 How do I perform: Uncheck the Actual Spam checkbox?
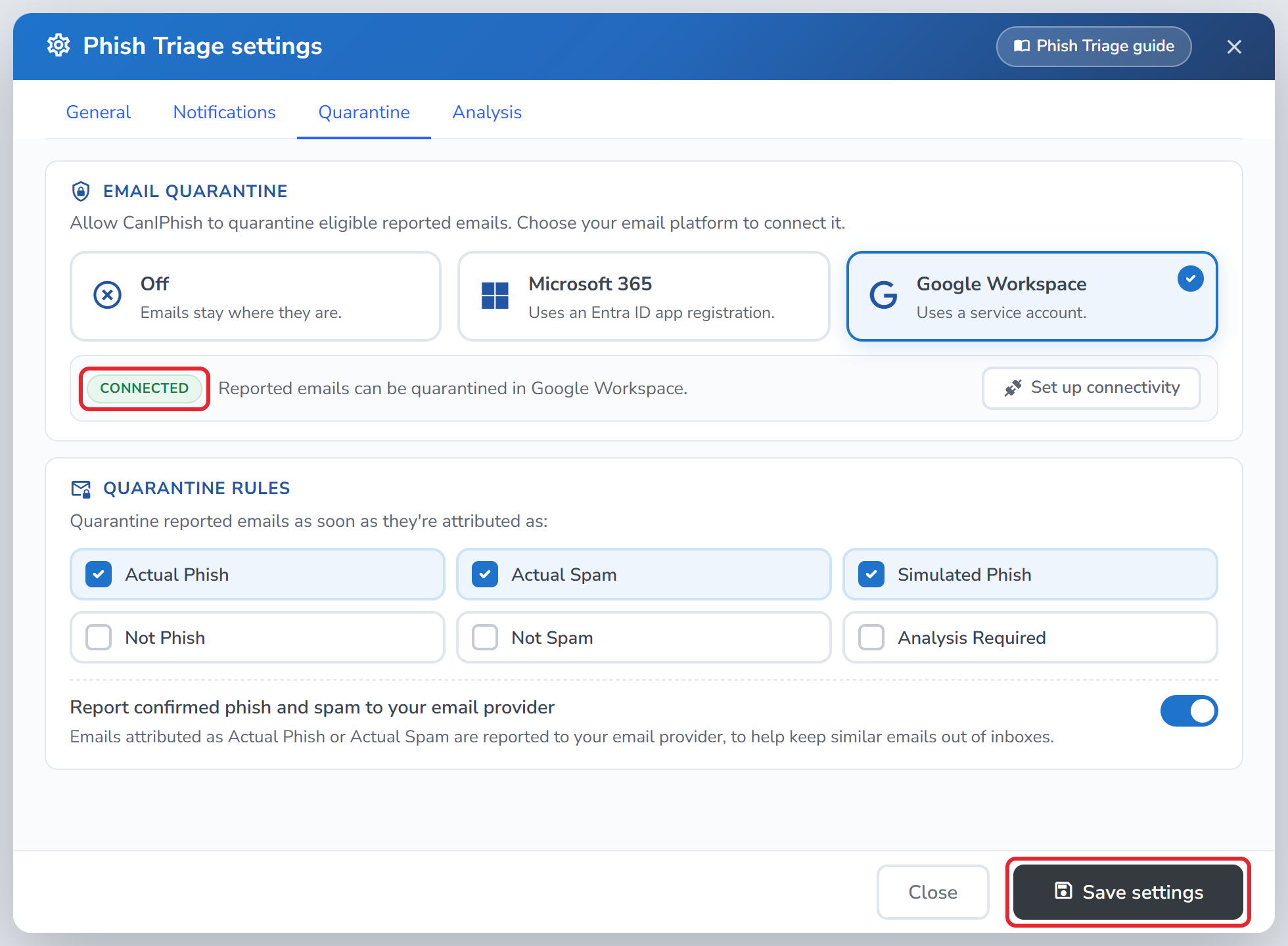tap(485, 574)
